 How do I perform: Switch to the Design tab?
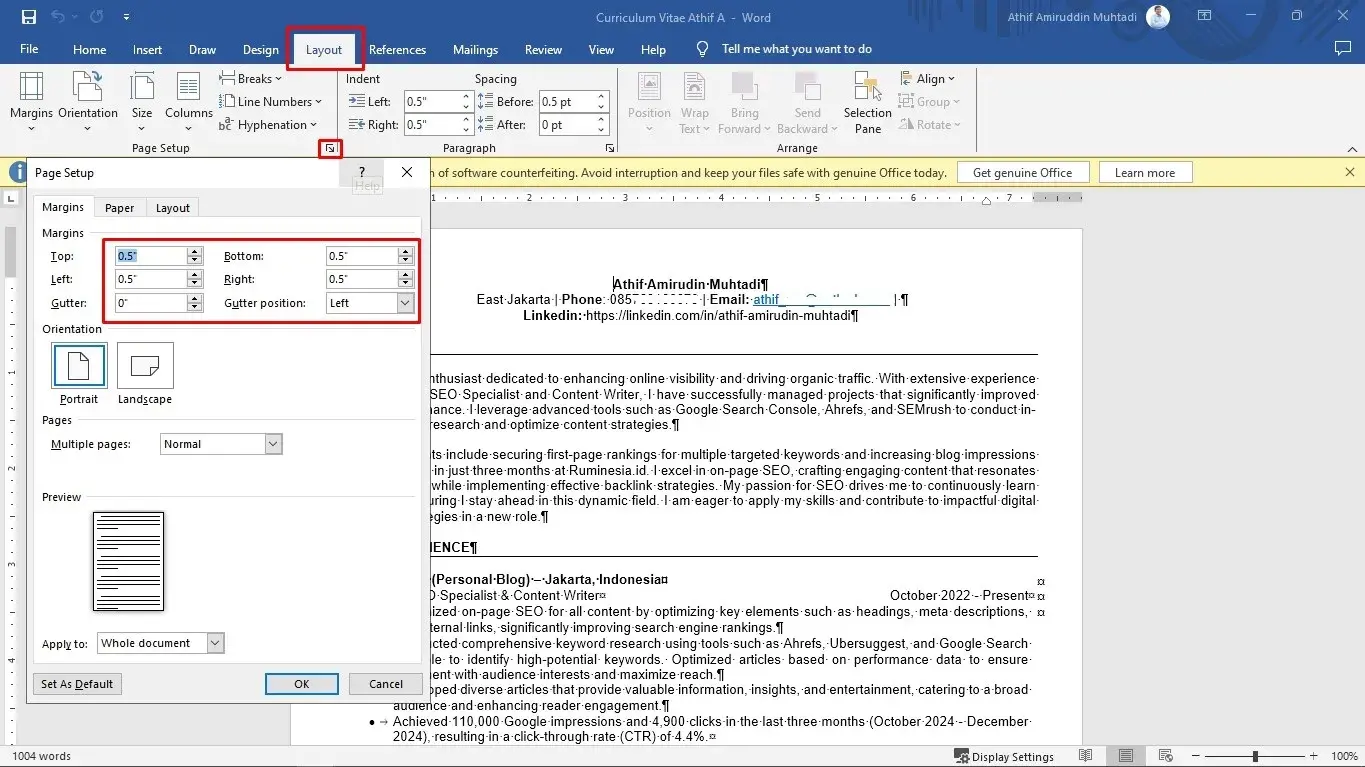[260, 49]
